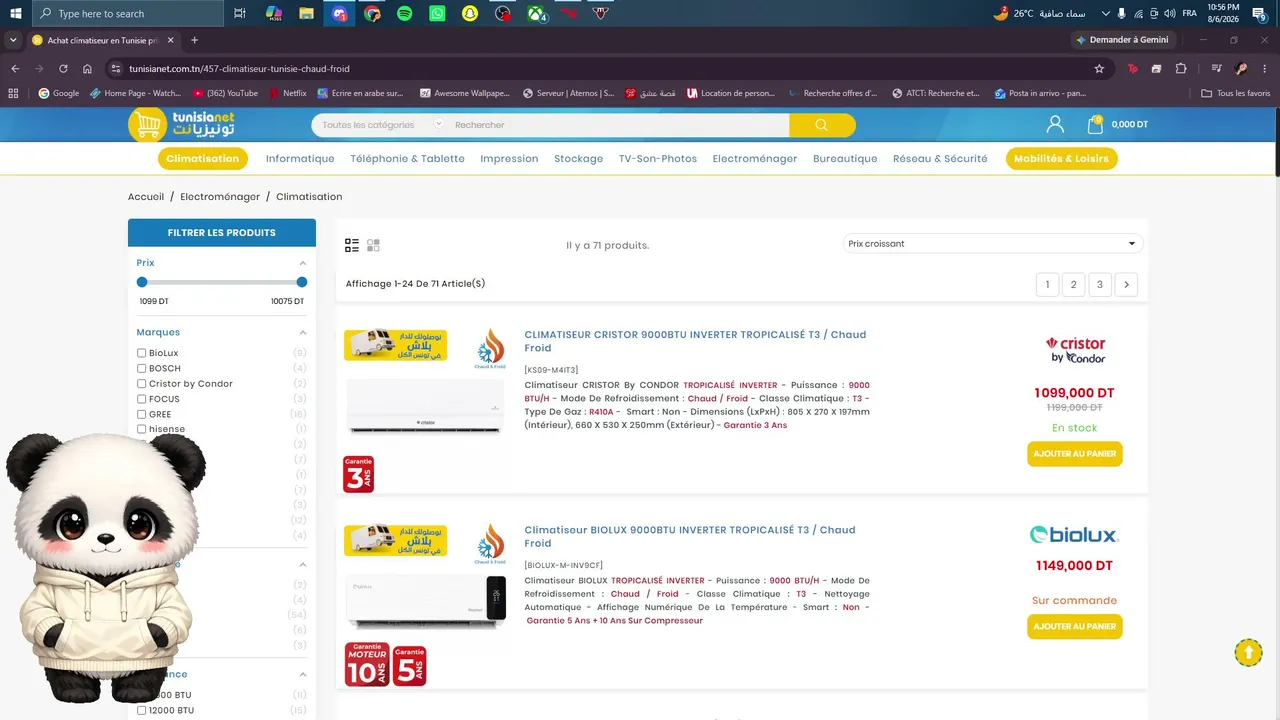Bookmark this page with the star icon
The width and height of the screenshot is (1280, 720).
[x=1099, y=69]
